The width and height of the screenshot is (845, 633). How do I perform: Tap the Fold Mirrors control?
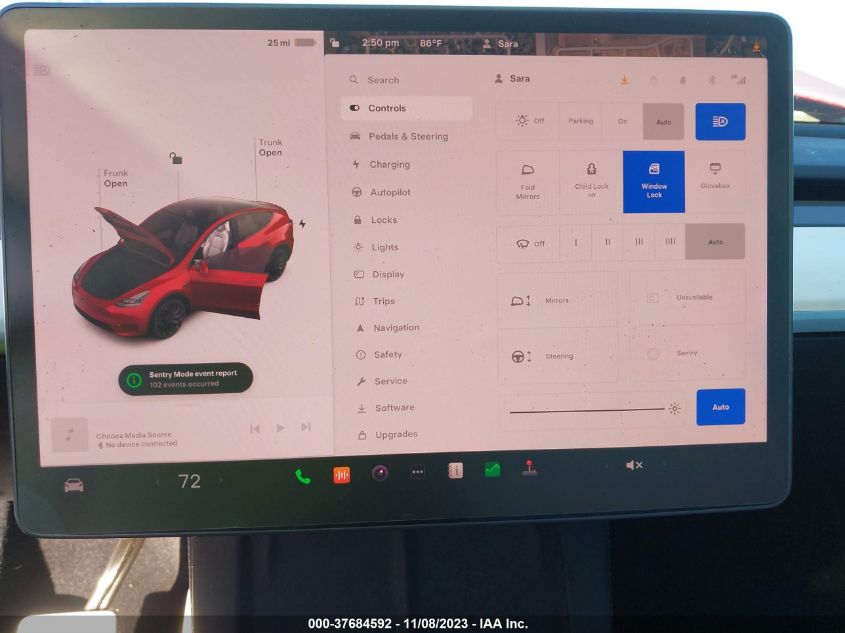[x=527, y=181]
